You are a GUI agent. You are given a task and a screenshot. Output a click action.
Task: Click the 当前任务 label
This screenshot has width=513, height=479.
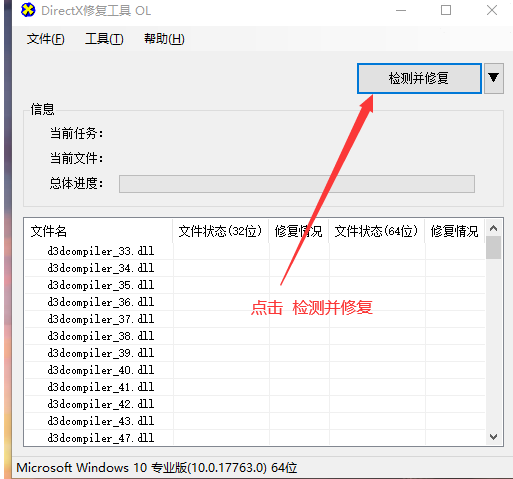click(77, 133)
